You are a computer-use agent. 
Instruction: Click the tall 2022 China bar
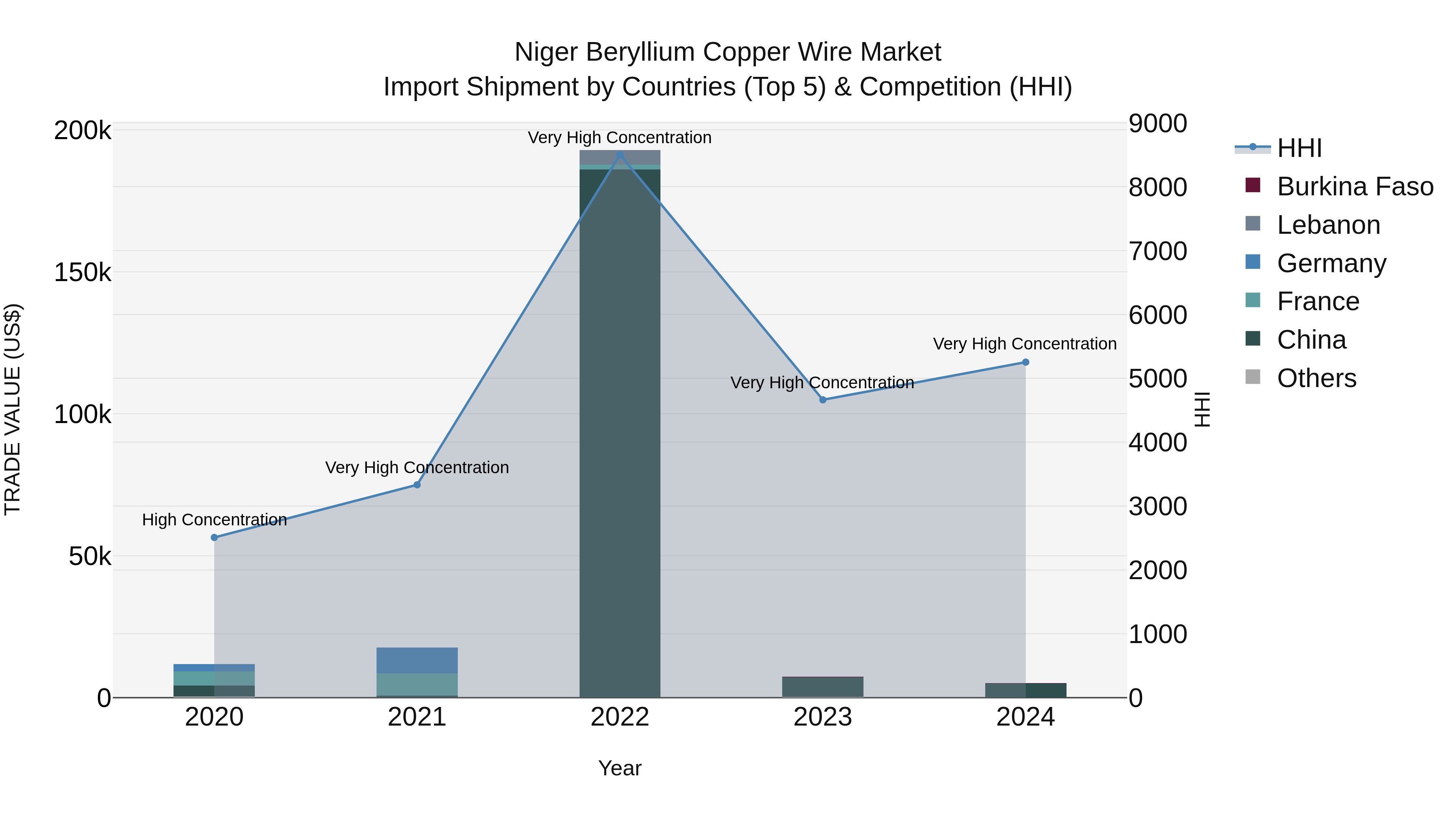(620, 433)
